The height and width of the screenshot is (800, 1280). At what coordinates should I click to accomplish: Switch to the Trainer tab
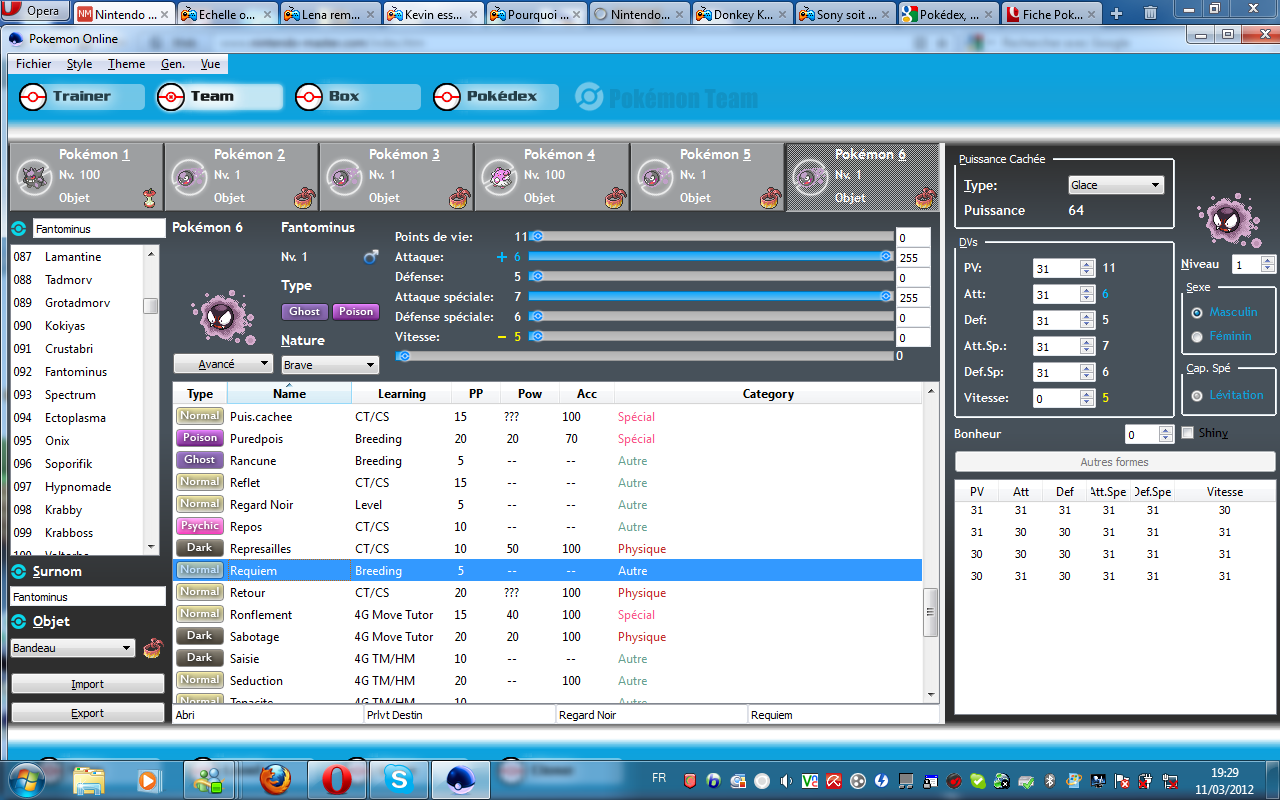coord(82,96)
